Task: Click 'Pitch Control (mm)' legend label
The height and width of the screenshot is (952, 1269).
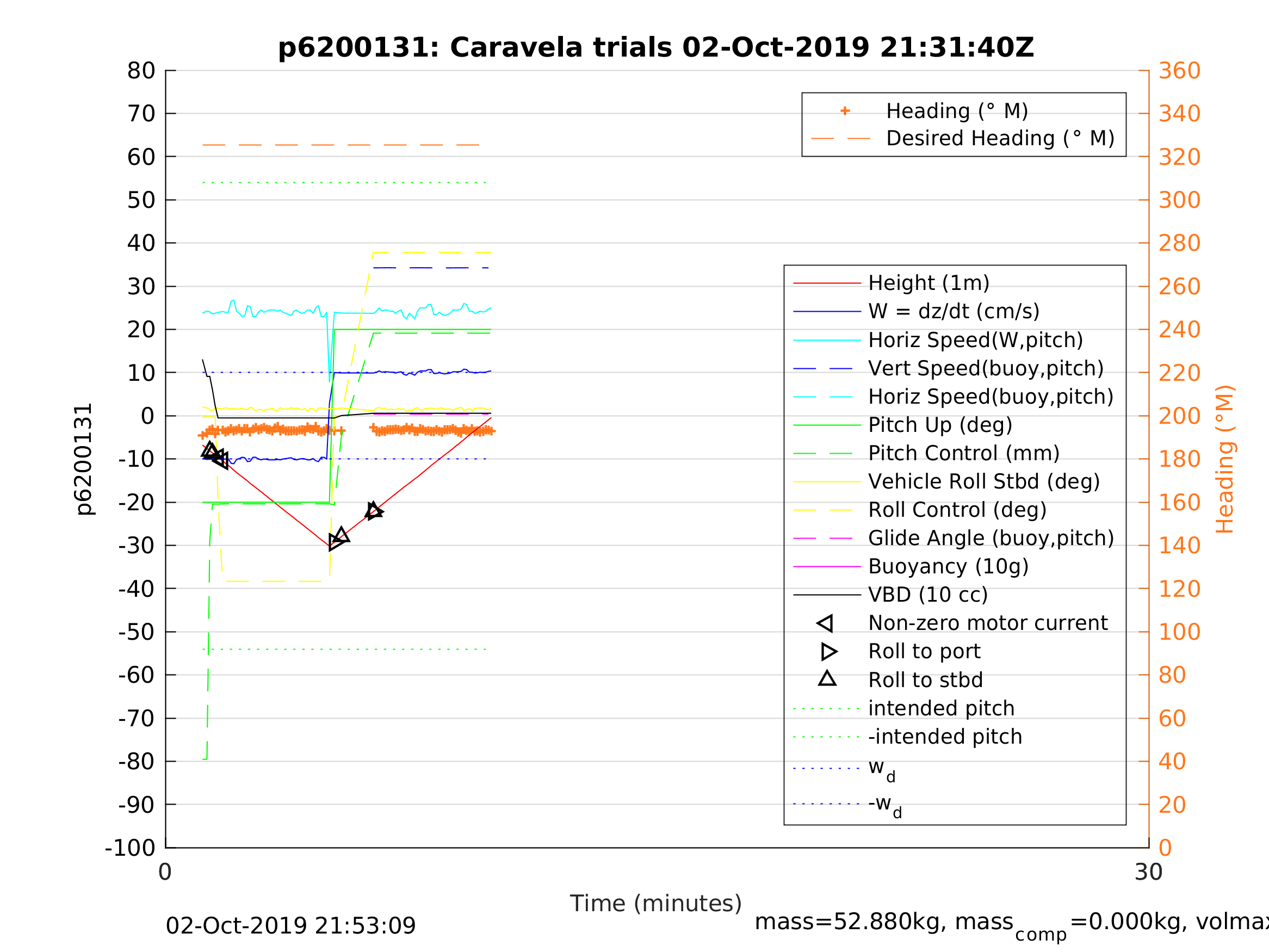Action: (964, 453)
